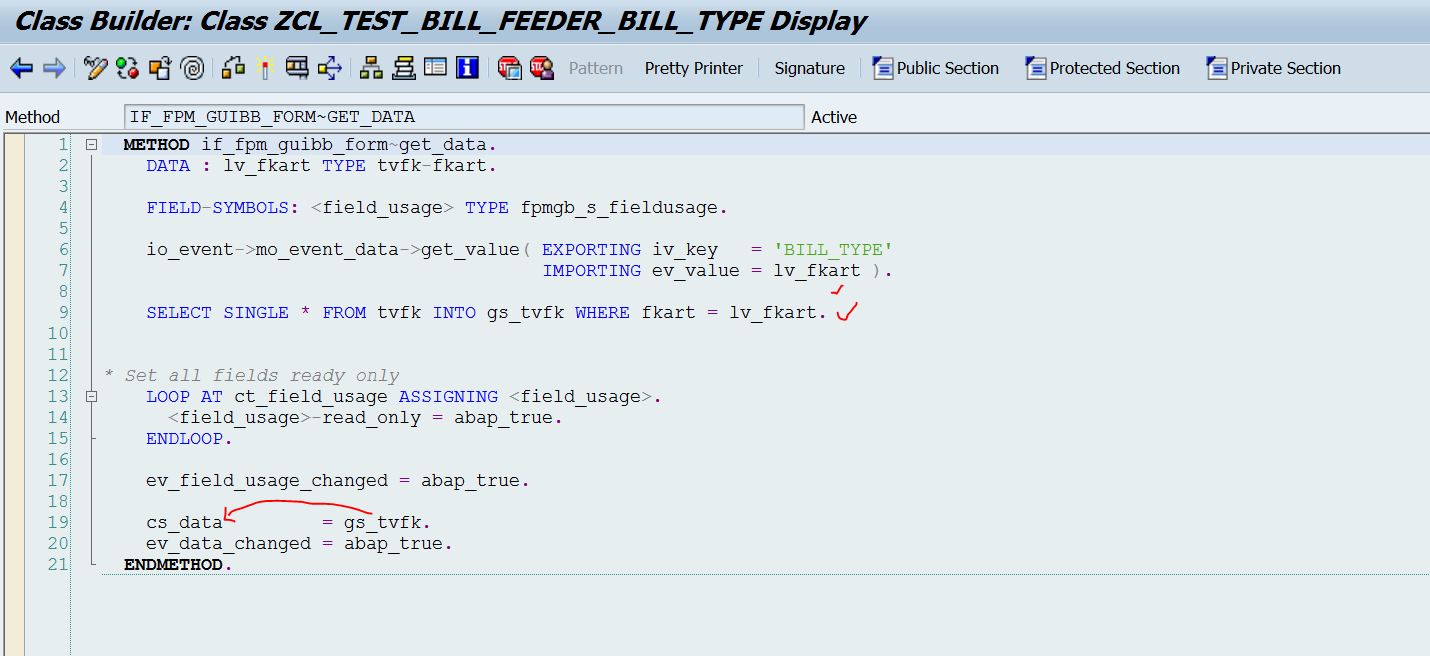
Task: Click the blue Back arrow icon
Action: 21,68
